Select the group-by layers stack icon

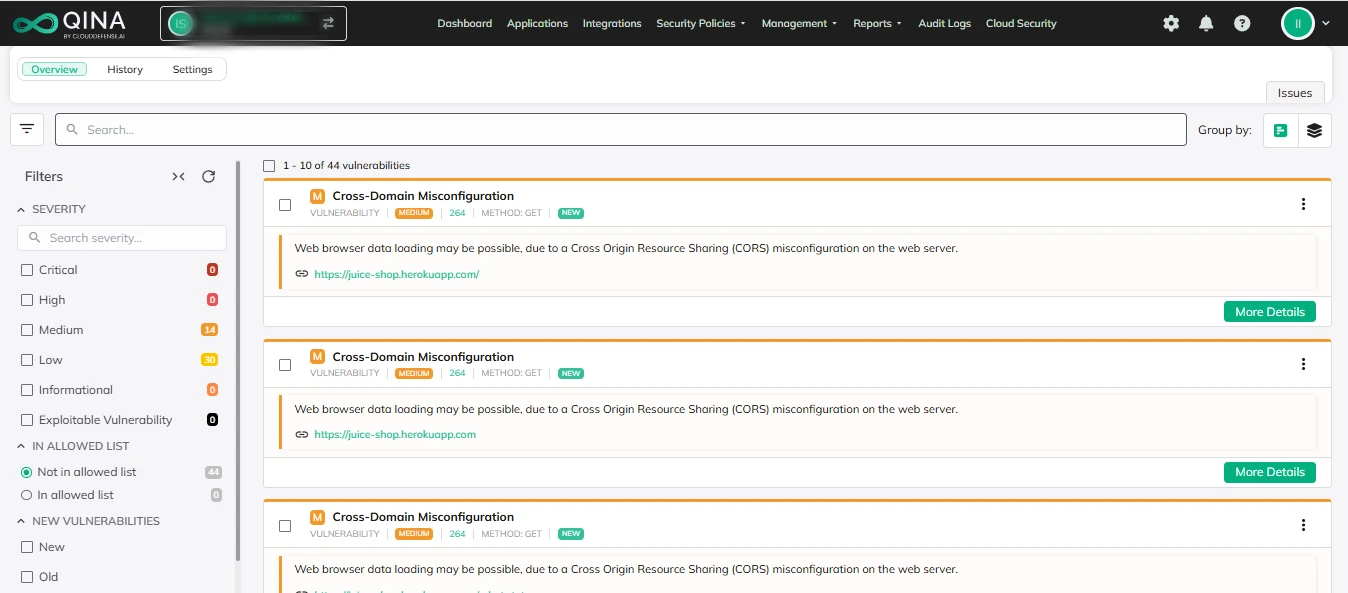(1314, 130)
